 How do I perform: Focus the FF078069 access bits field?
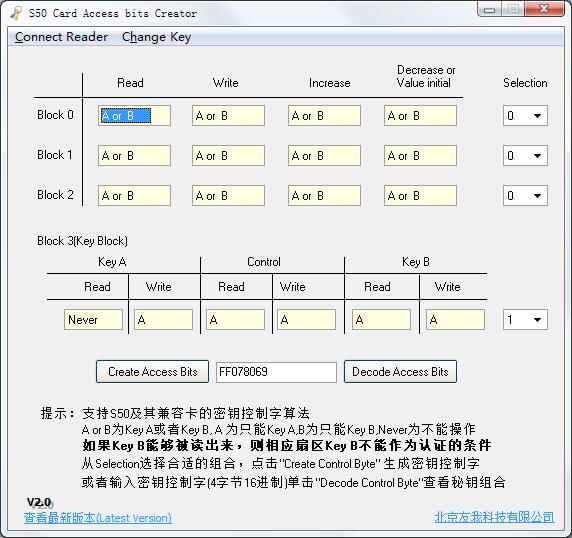276,372
